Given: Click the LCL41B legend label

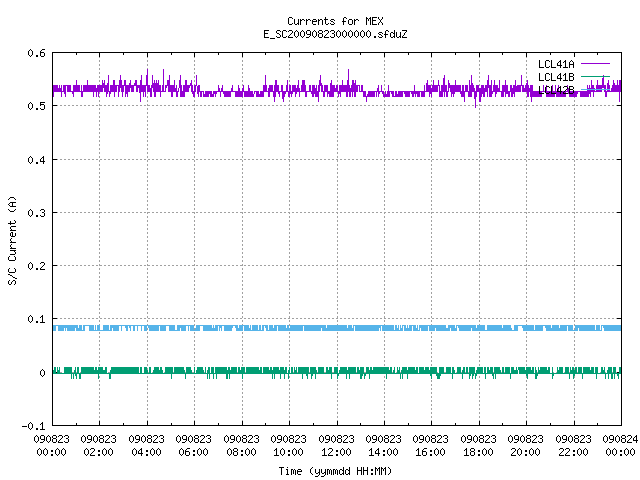Looking at the screenshot, I should click(556, 77).
